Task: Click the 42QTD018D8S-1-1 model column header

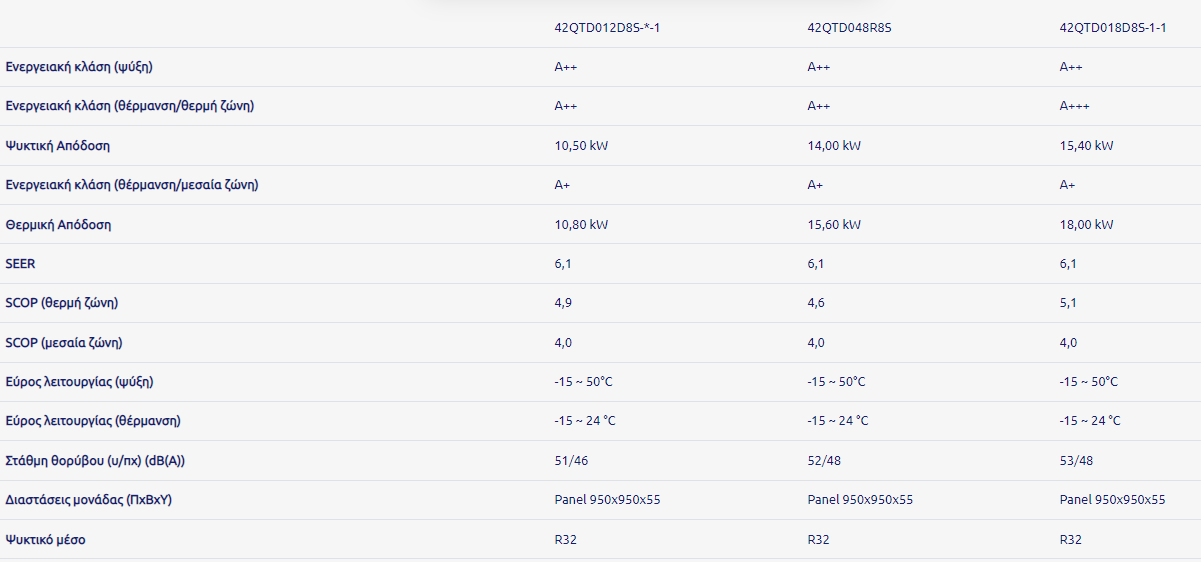Action: 1113,28
